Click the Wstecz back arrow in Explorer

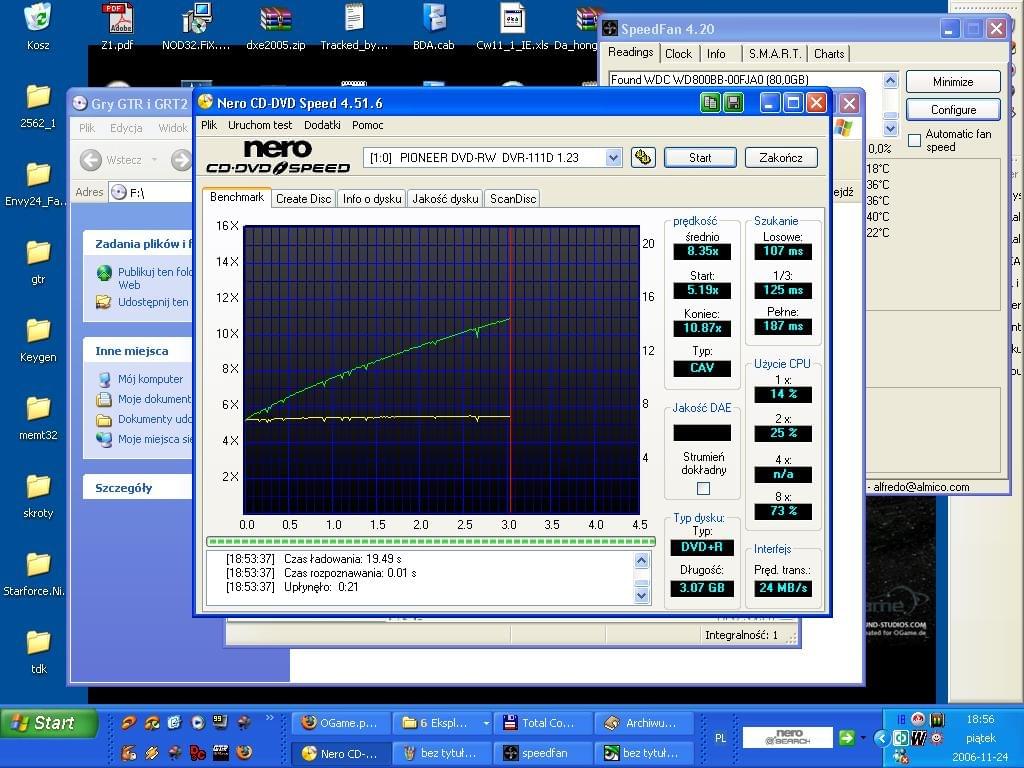coord(91,160)
